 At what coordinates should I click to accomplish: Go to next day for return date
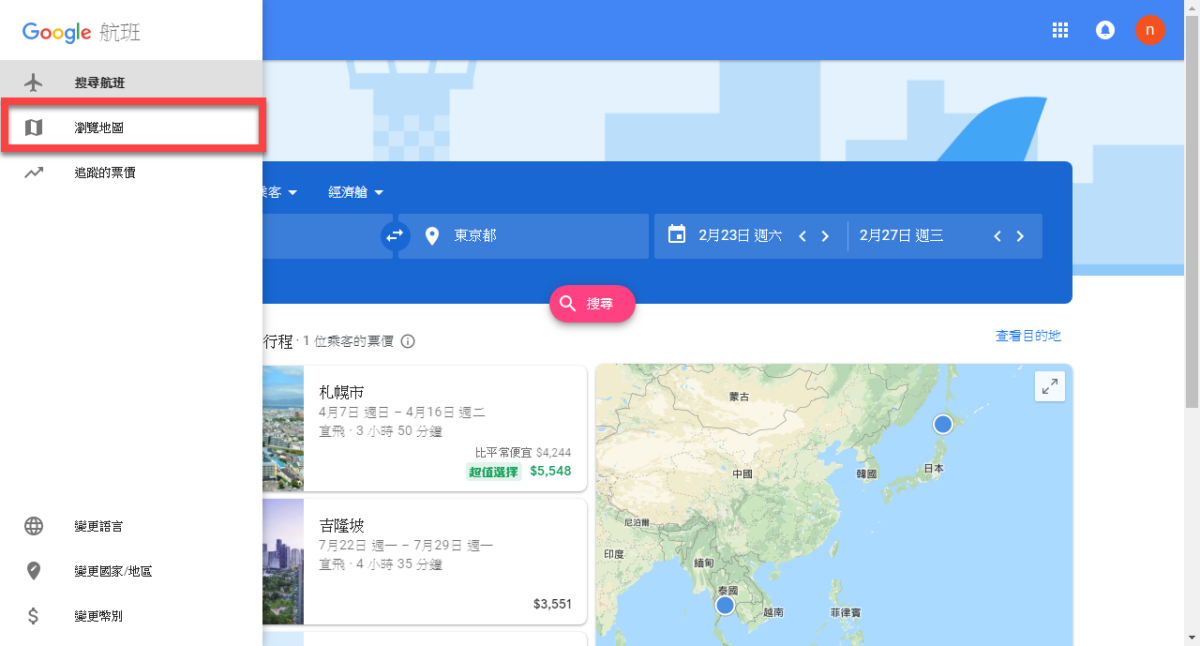tap(1020, 236)
